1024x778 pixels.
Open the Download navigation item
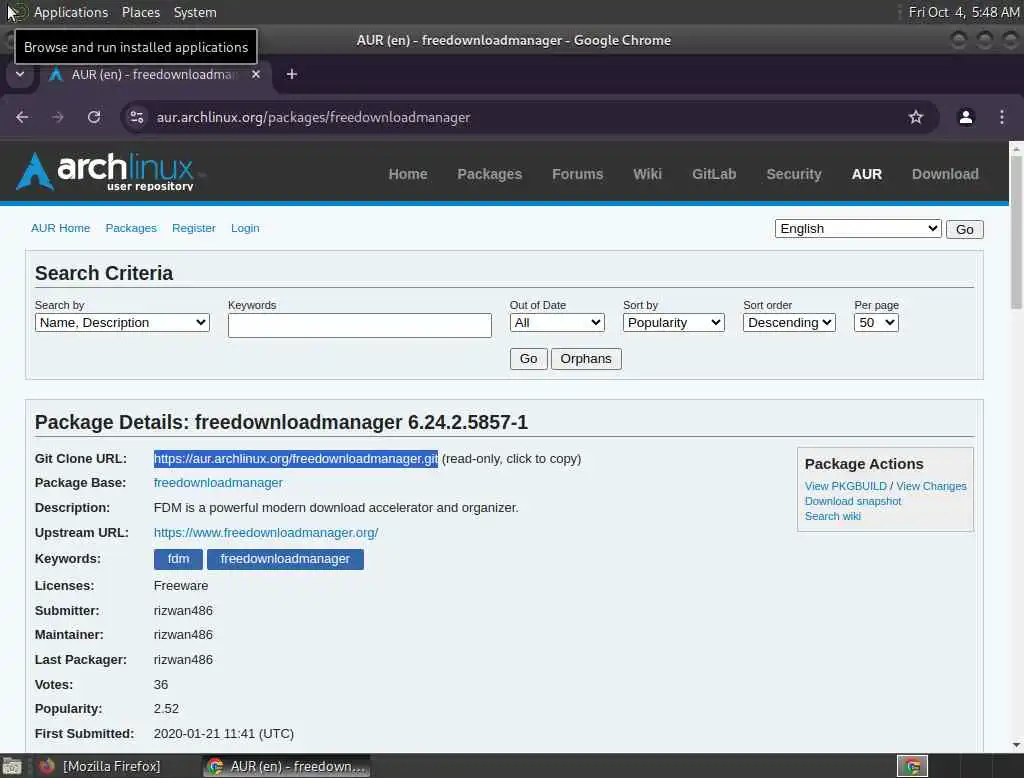[945, 174]
